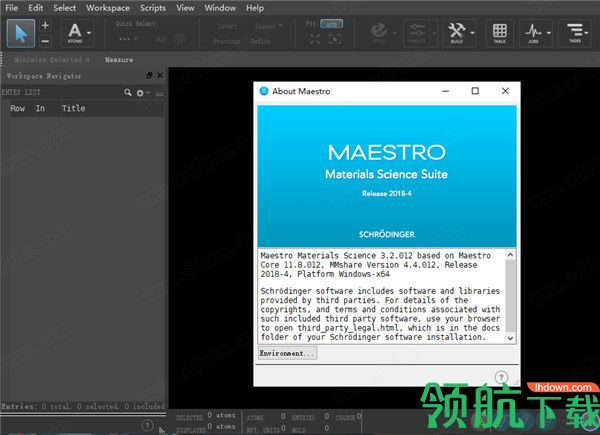
Task: Expand the Build dropdown arrow
Action: point(473,33)
